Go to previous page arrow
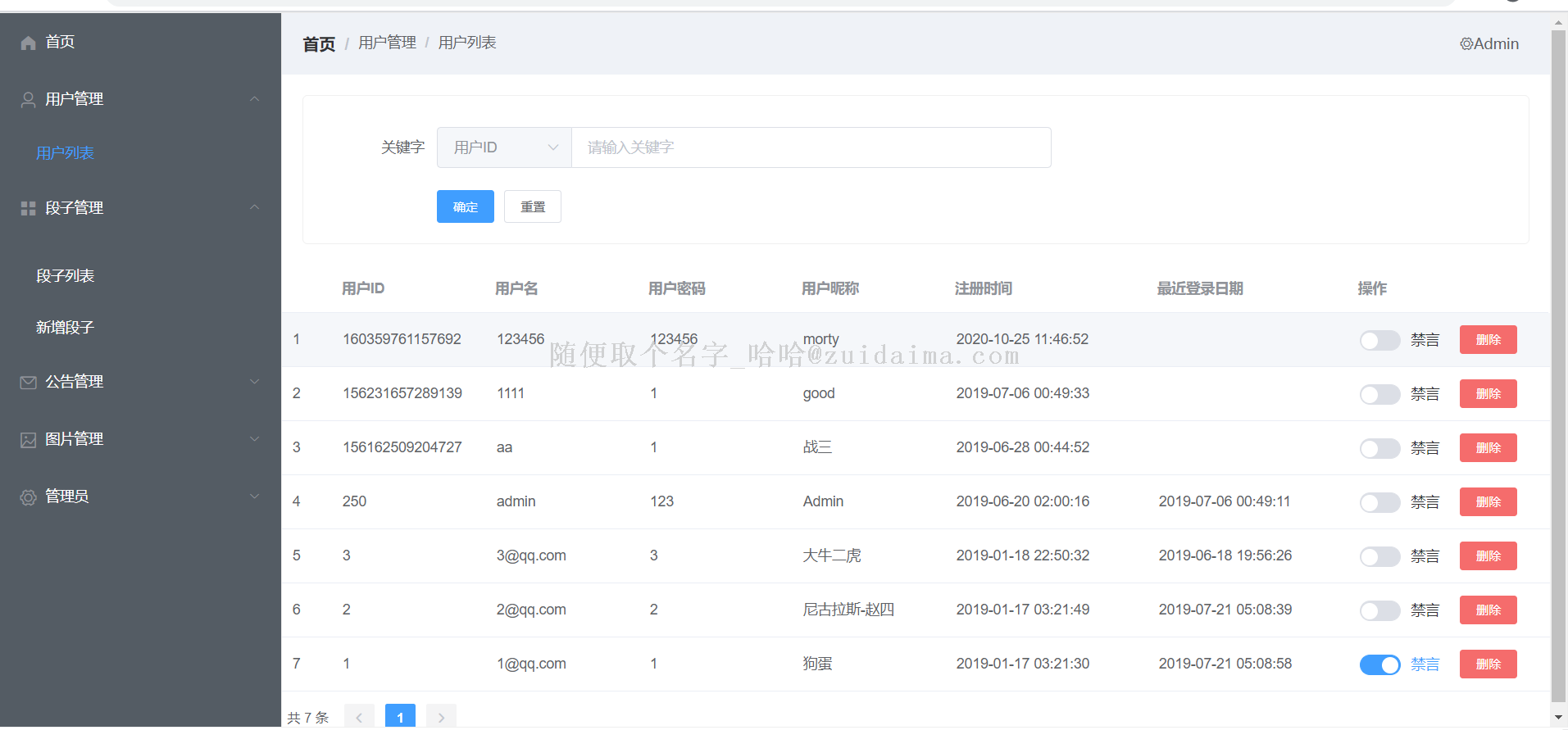 pos(359,717)
